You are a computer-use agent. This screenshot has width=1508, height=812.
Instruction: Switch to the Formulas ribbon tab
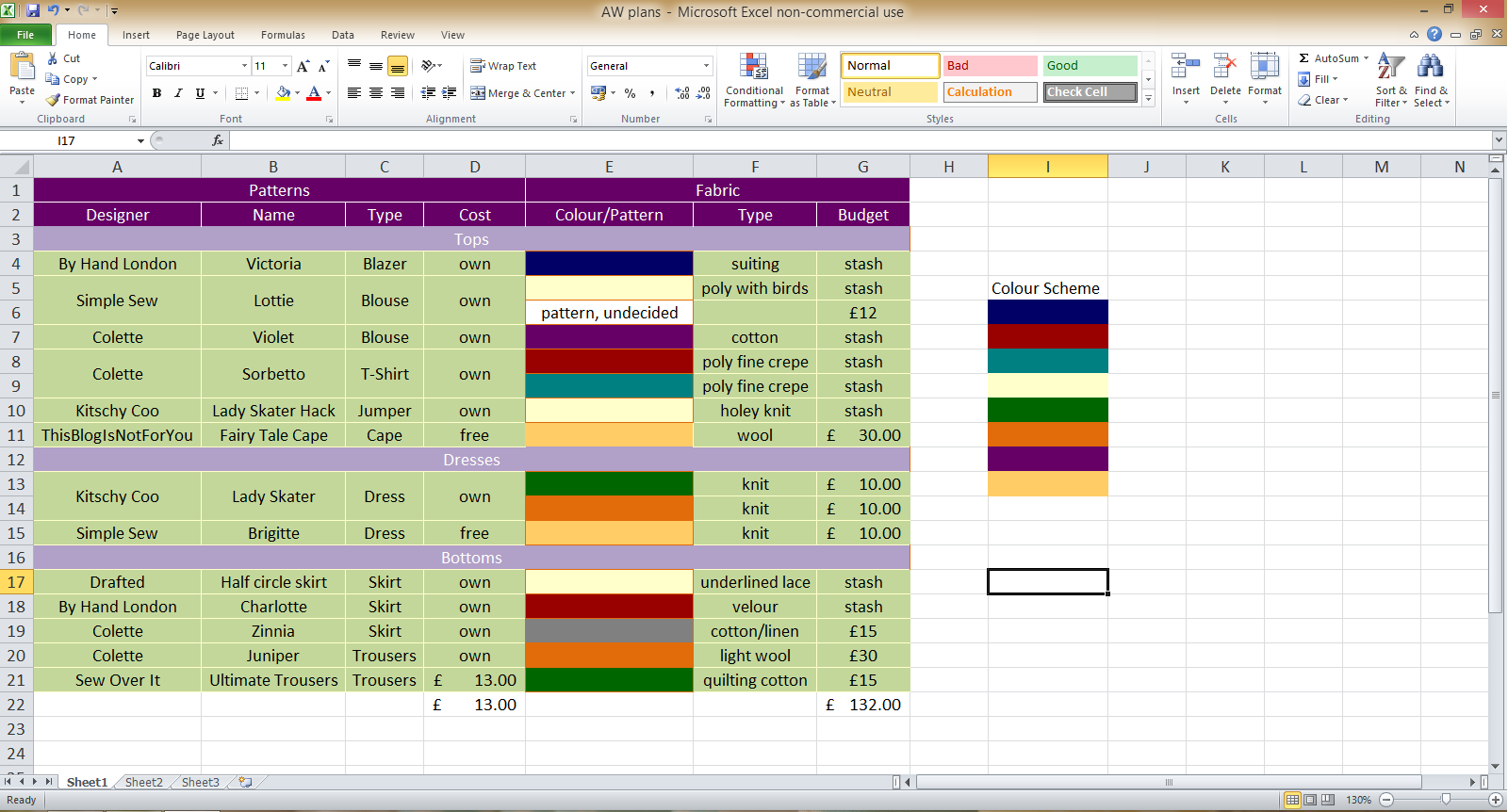point(283,35)
